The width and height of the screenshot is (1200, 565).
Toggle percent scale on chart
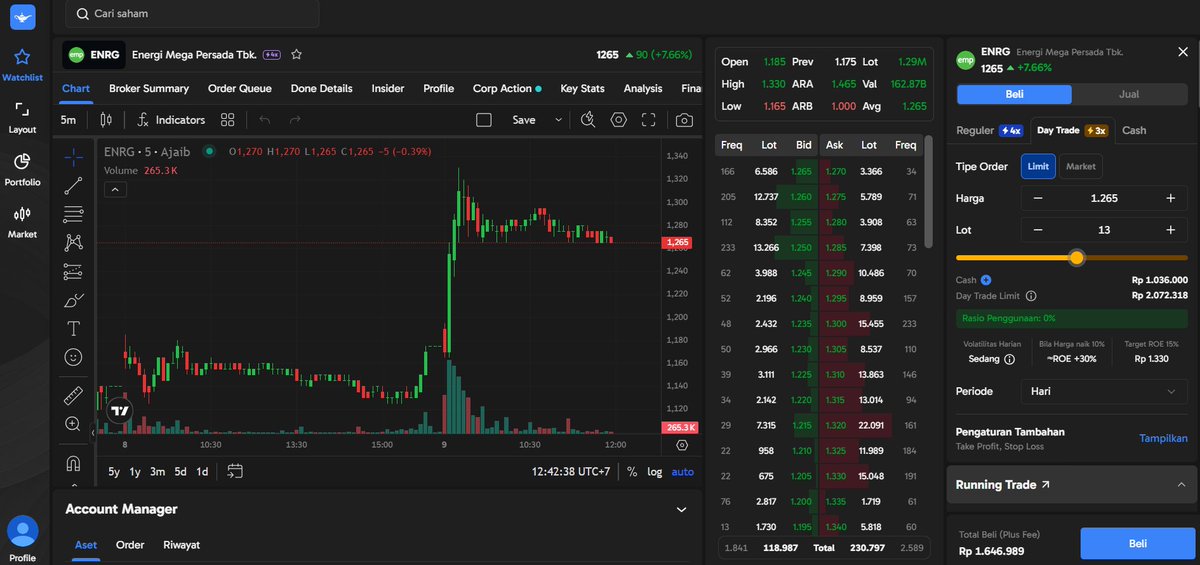click(632, 472)
